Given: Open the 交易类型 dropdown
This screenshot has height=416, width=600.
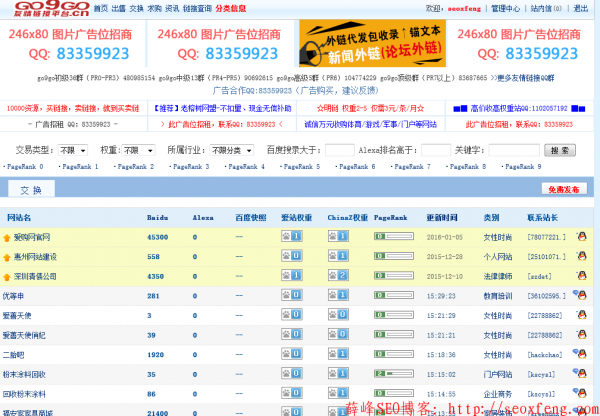Looking at the screenshot, I should coord(72,150).
